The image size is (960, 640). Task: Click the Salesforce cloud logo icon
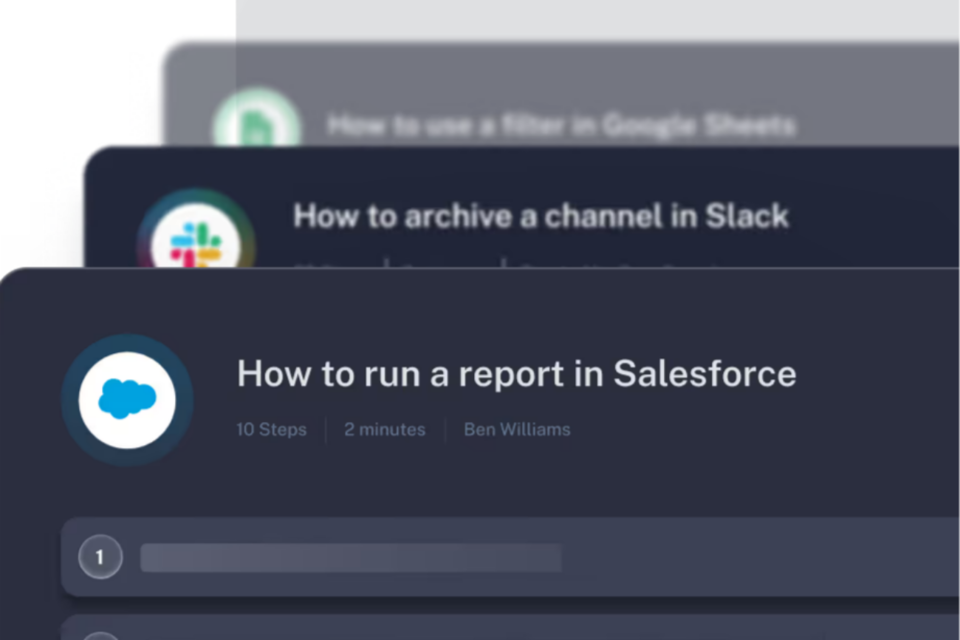[127, 399]
